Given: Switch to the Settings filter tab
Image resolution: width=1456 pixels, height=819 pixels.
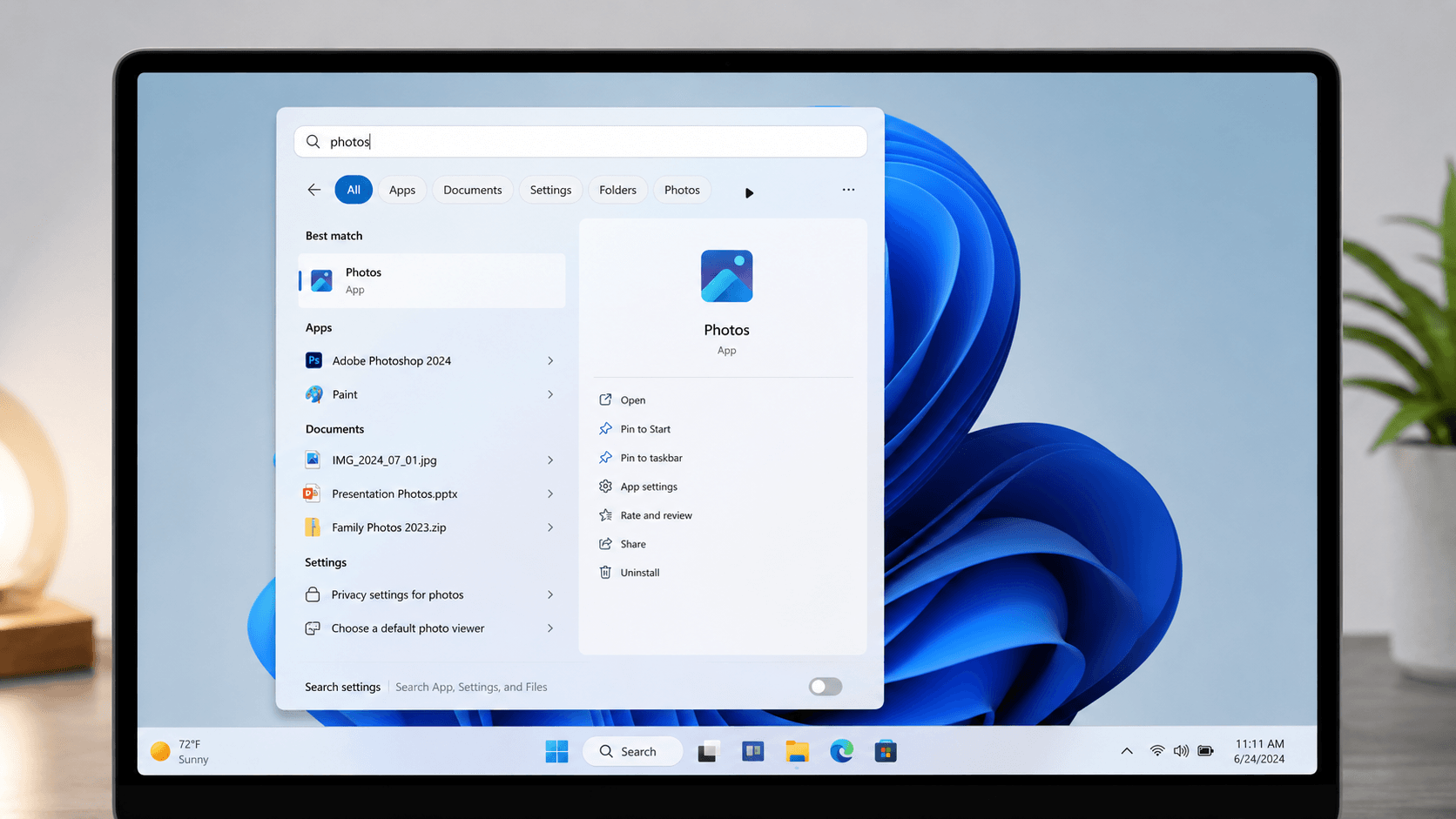Looking at the screenshot, I should (x=551, y=190).
